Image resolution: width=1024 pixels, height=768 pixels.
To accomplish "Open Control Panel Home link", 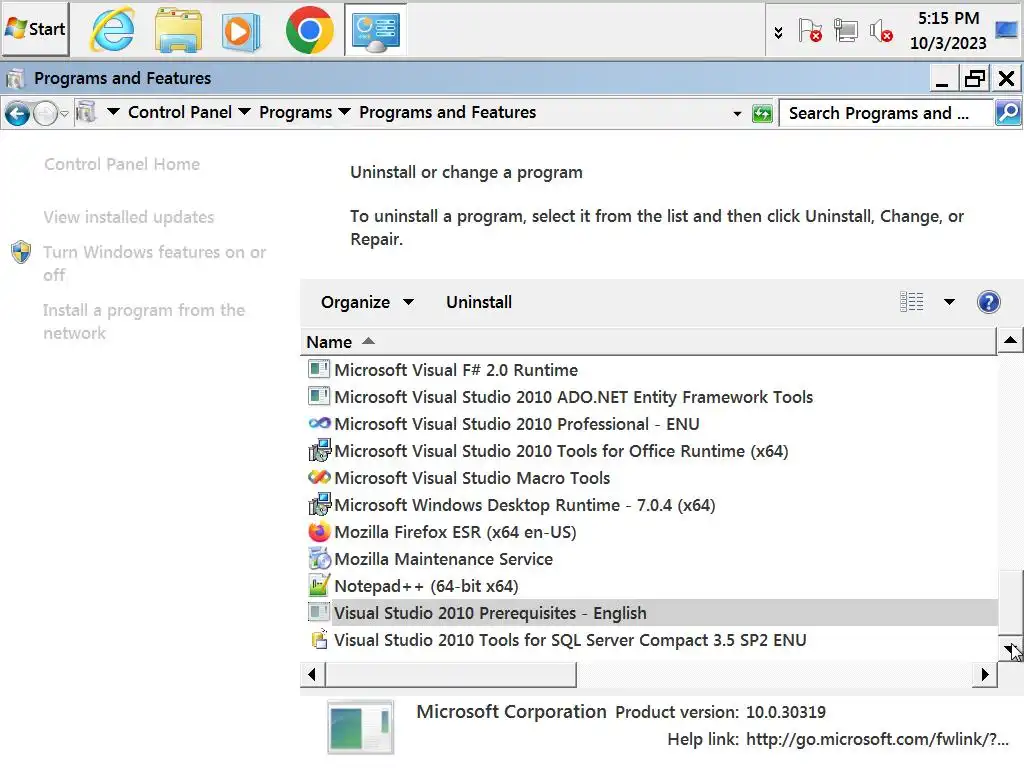I will tap(122, 164).
